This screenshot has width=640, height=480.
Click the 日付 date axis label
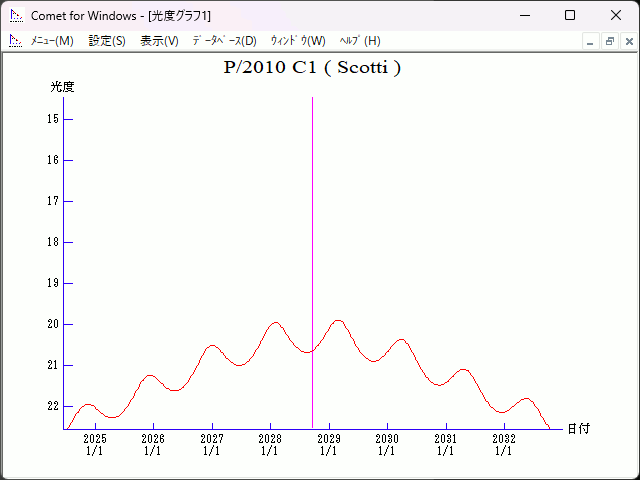coord(578,429)
